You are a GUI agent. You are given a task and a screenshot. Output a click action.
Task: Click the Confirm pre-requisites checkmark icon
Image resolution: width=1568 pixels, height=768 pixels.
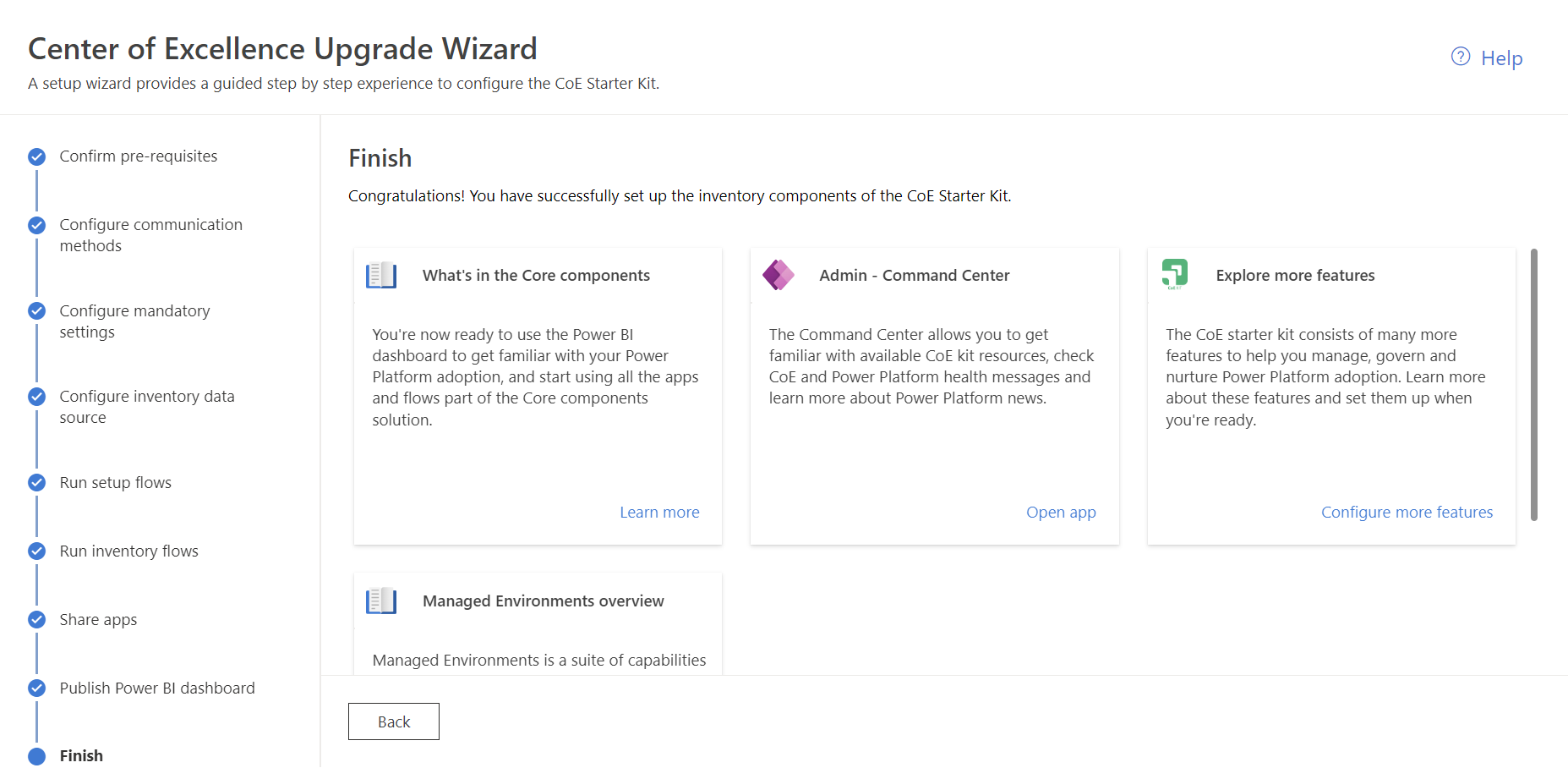pyautogui.click(x=36, y=156)
